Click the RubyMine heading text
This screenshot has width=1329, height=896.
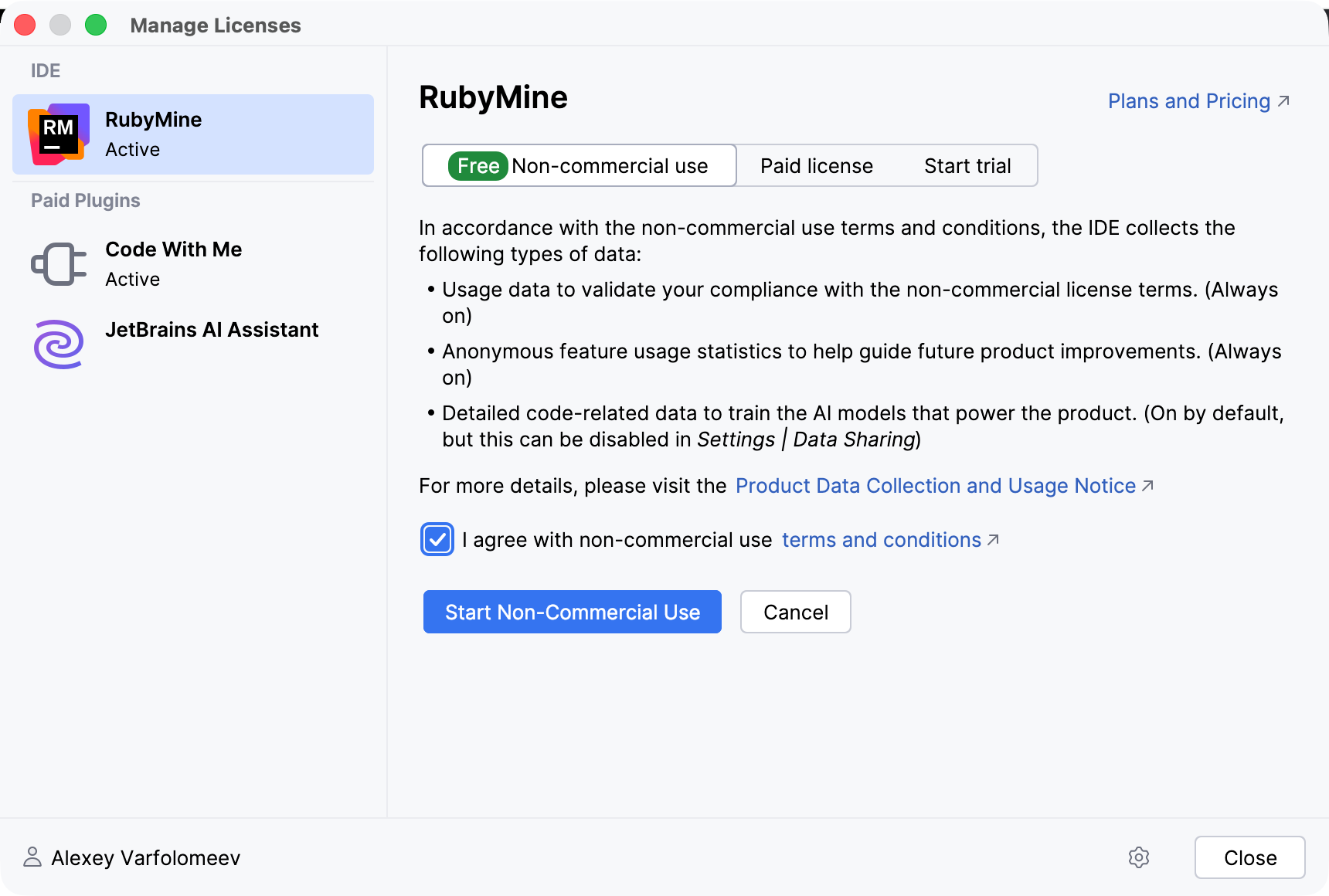coord(493,97)
